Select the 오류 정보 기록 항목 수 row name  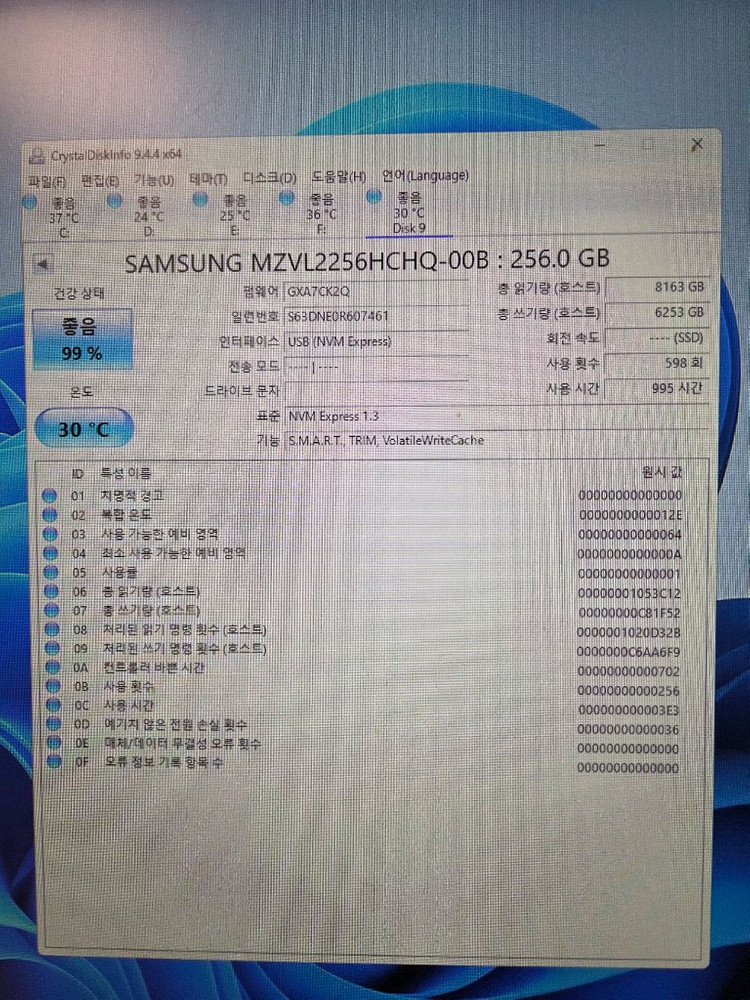pyautogui.click(x=164, y=762)
